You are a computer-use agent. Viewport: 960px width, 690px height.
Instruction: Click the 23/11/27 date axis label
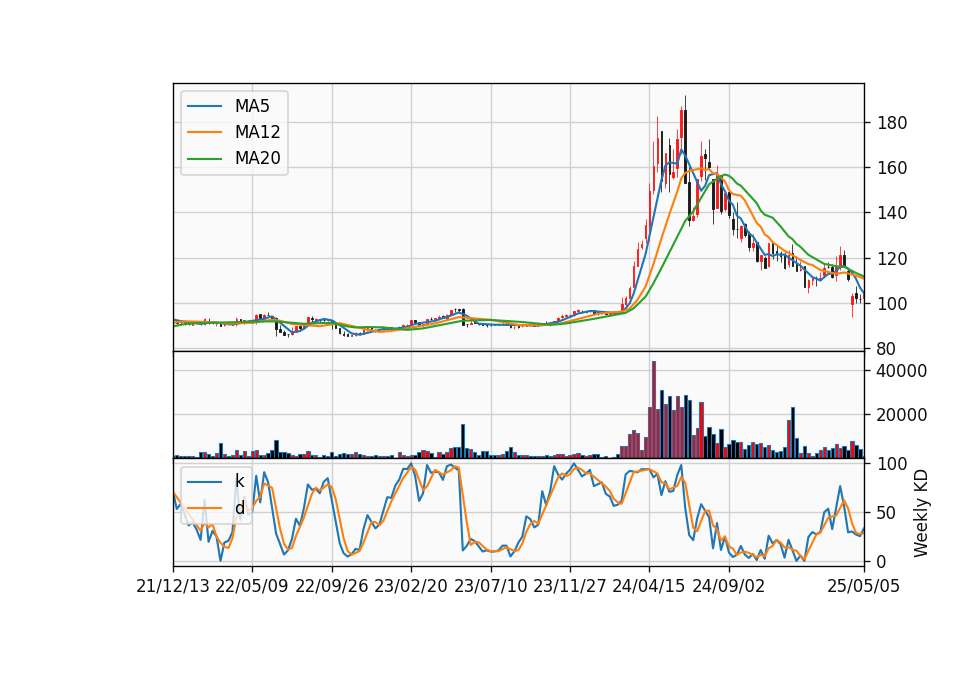(x=570, y=586)
